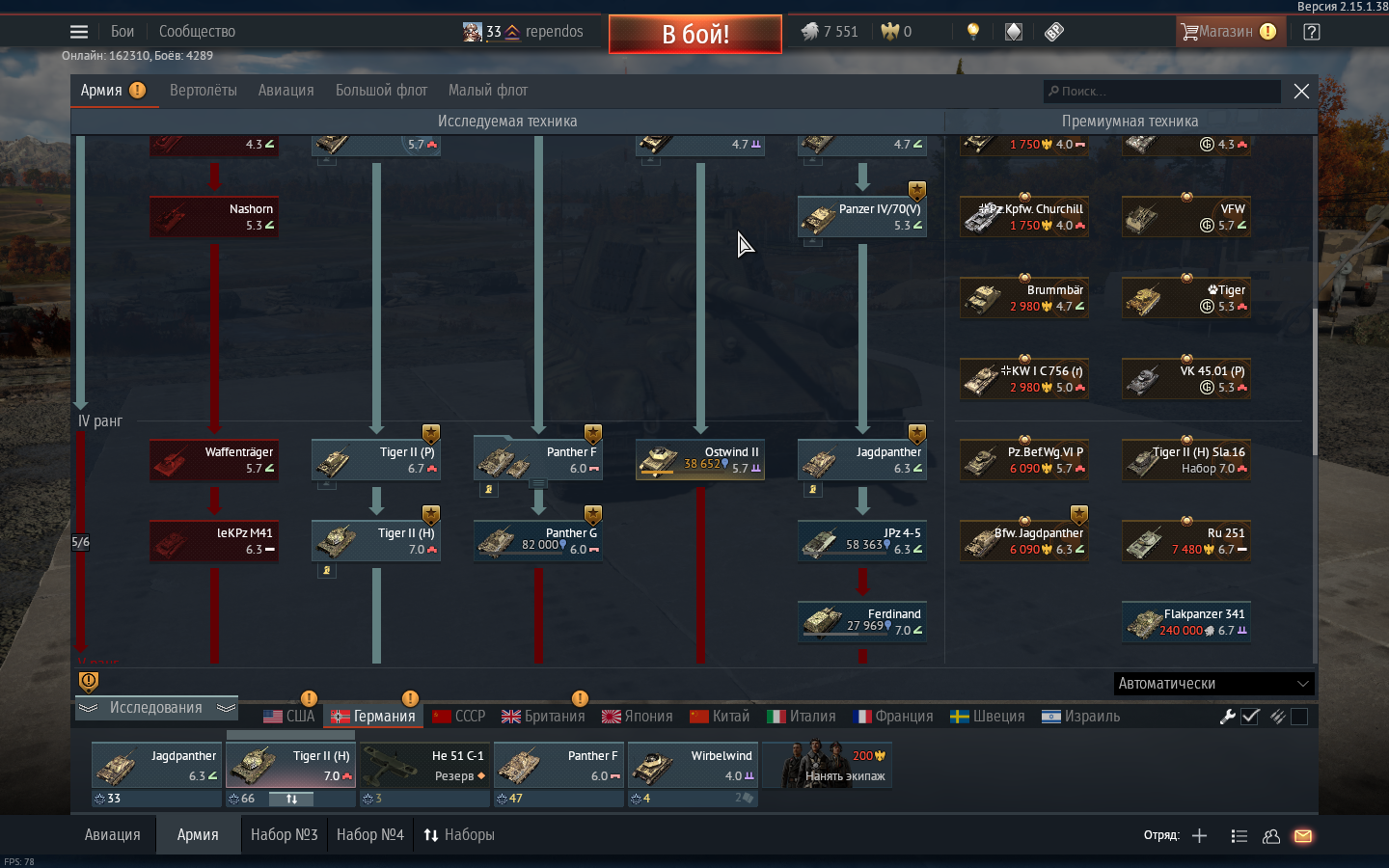
Task: Open the Магазин shop menu
Action: (x=1229, y=32)
